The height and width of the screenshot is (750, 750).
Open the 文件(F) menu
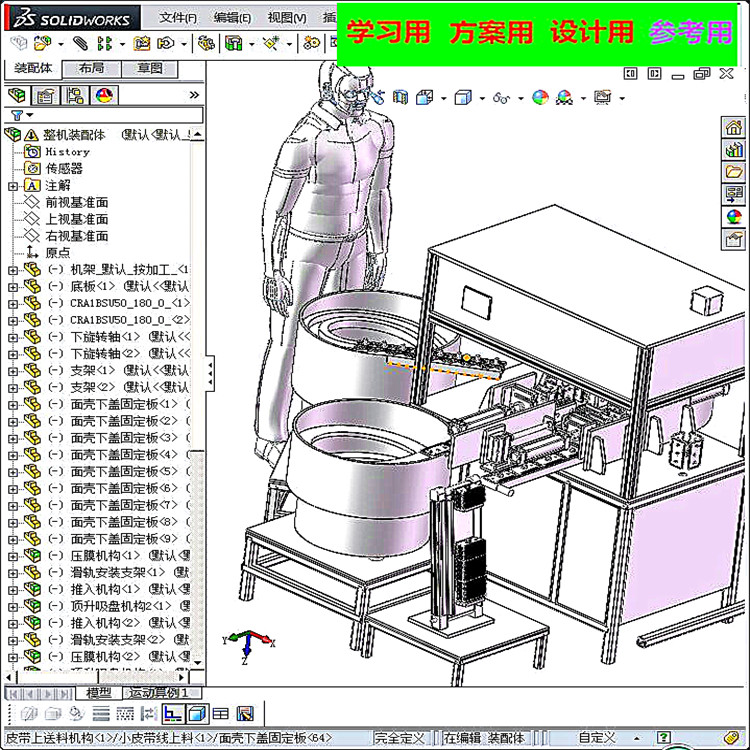pos(178,17)
